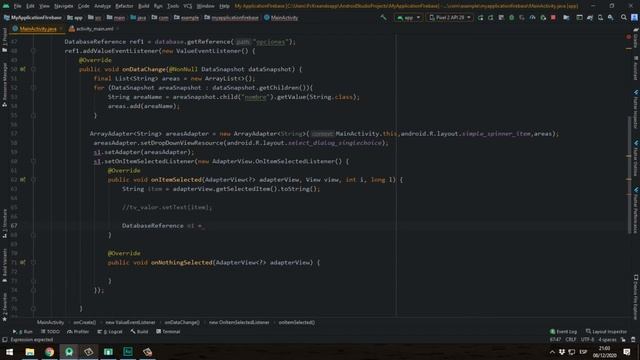This screenshot has width=640, height=360.
Task: Open the Profiler tool window
Action: point(78,332)
